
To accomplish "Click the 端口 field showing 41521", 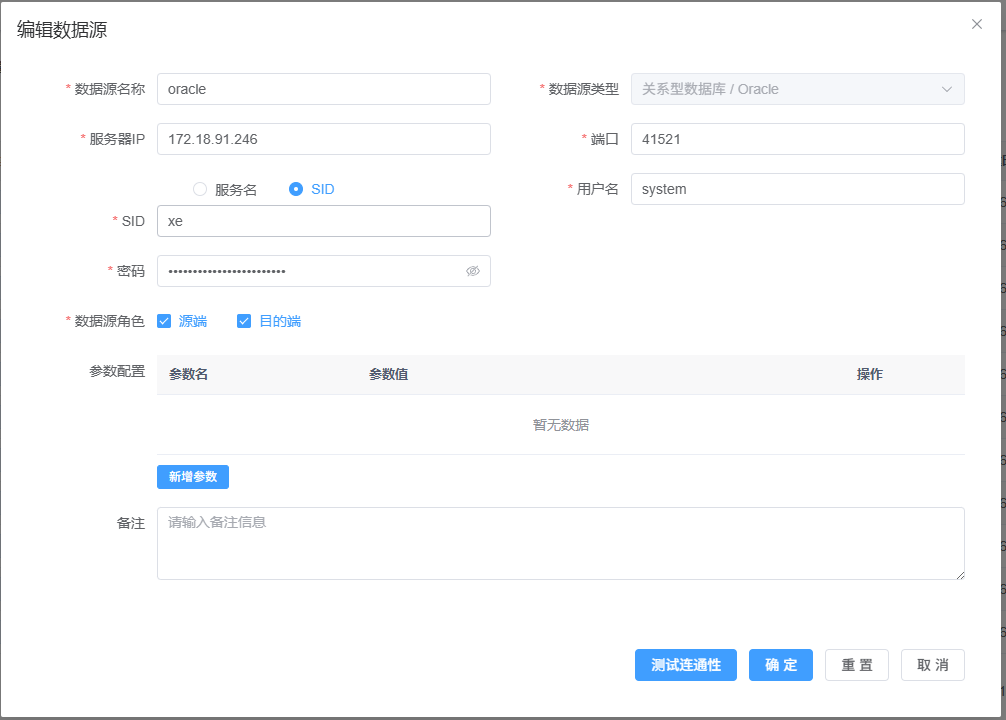I will coord(797,139).
